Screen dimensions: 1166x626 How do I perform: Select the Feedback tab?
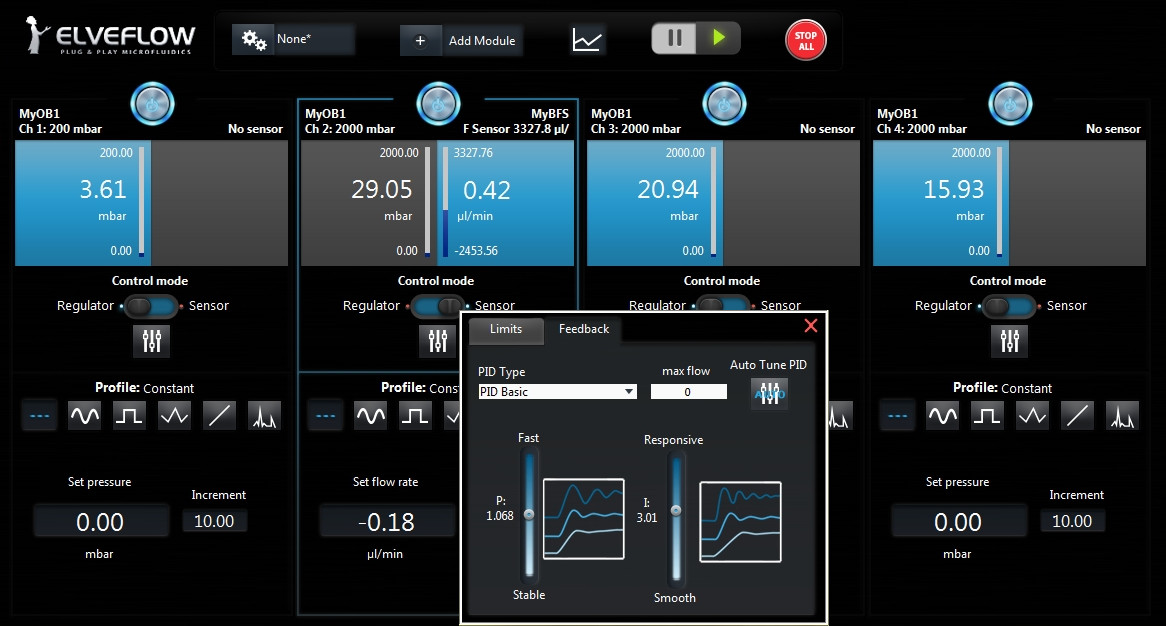pyautogui.click(x=584, y=329)
